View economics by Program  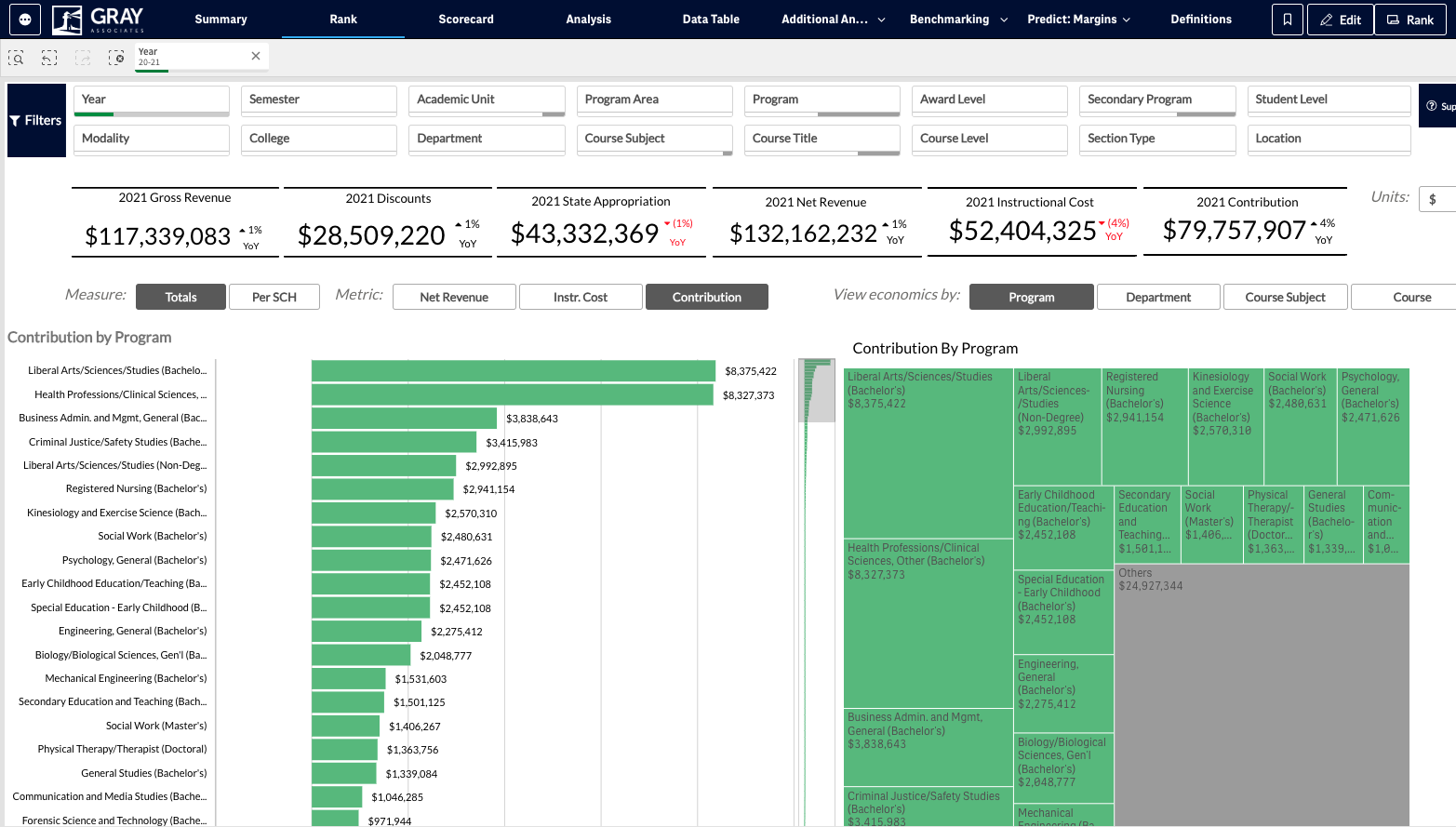(x=1032, y=297)
